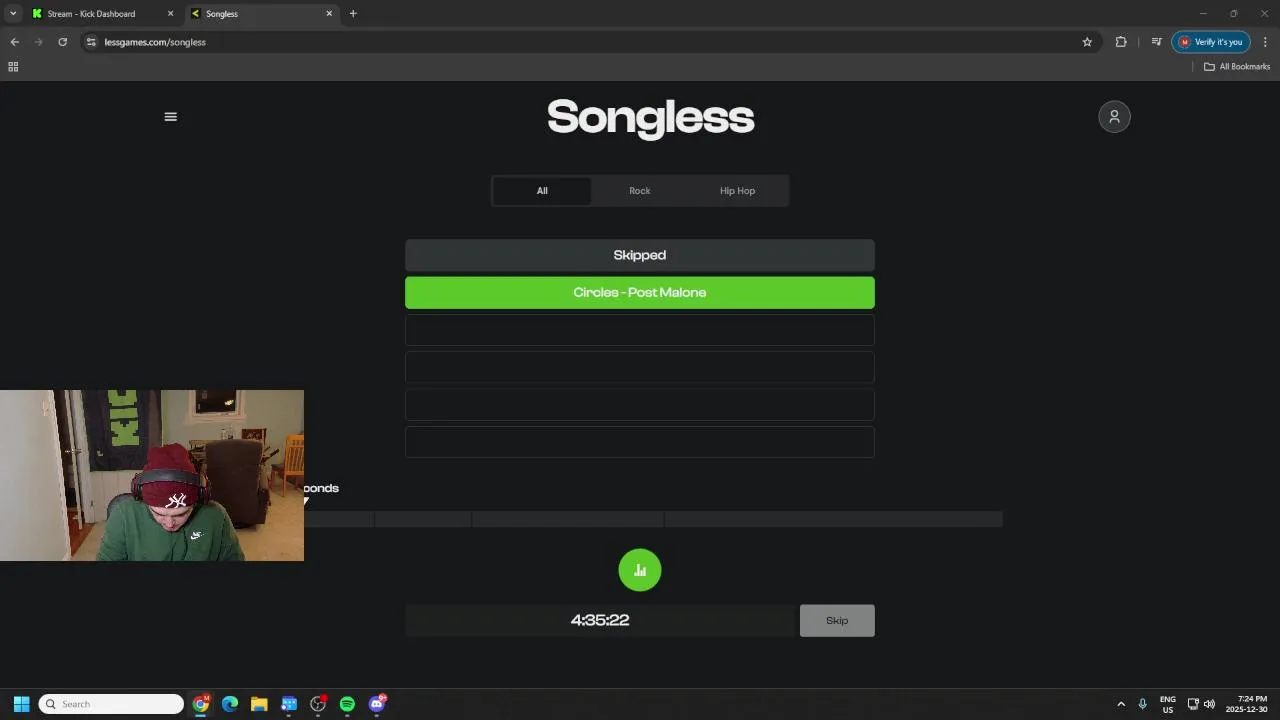This screenshot has height=720, width=1280.
Task: Select the All genre tab
Action: coord(542,191)
